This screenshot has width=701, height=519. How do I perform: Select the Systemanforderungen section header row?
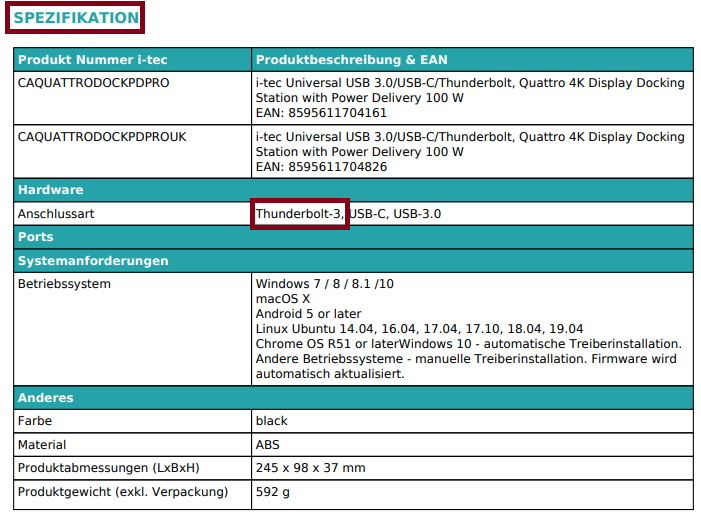tap(353, 261)
